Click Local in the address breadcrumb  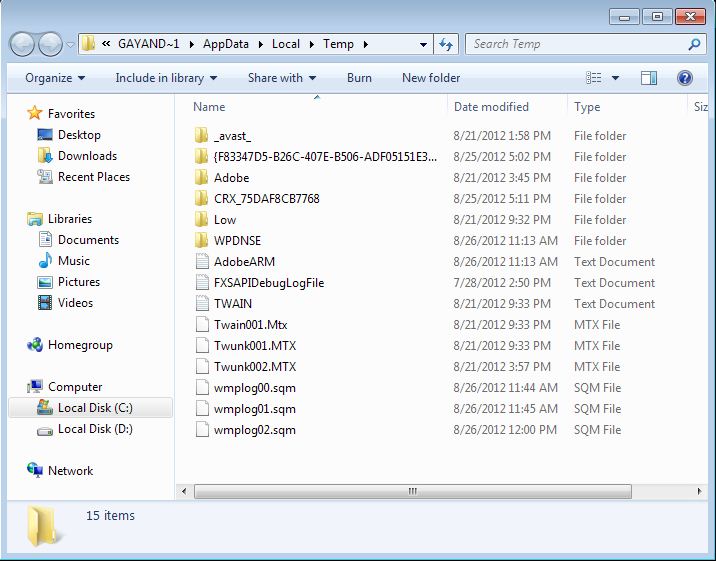point(286,44)
